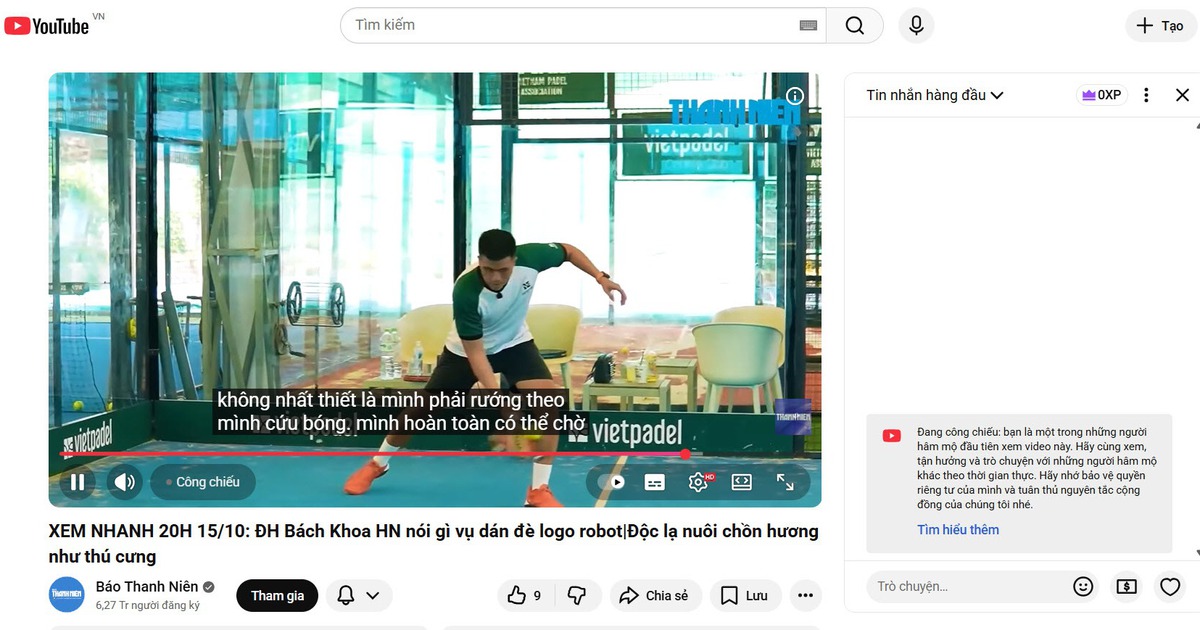
Task: Open the emoji picker in chat
Action: 1083,587
